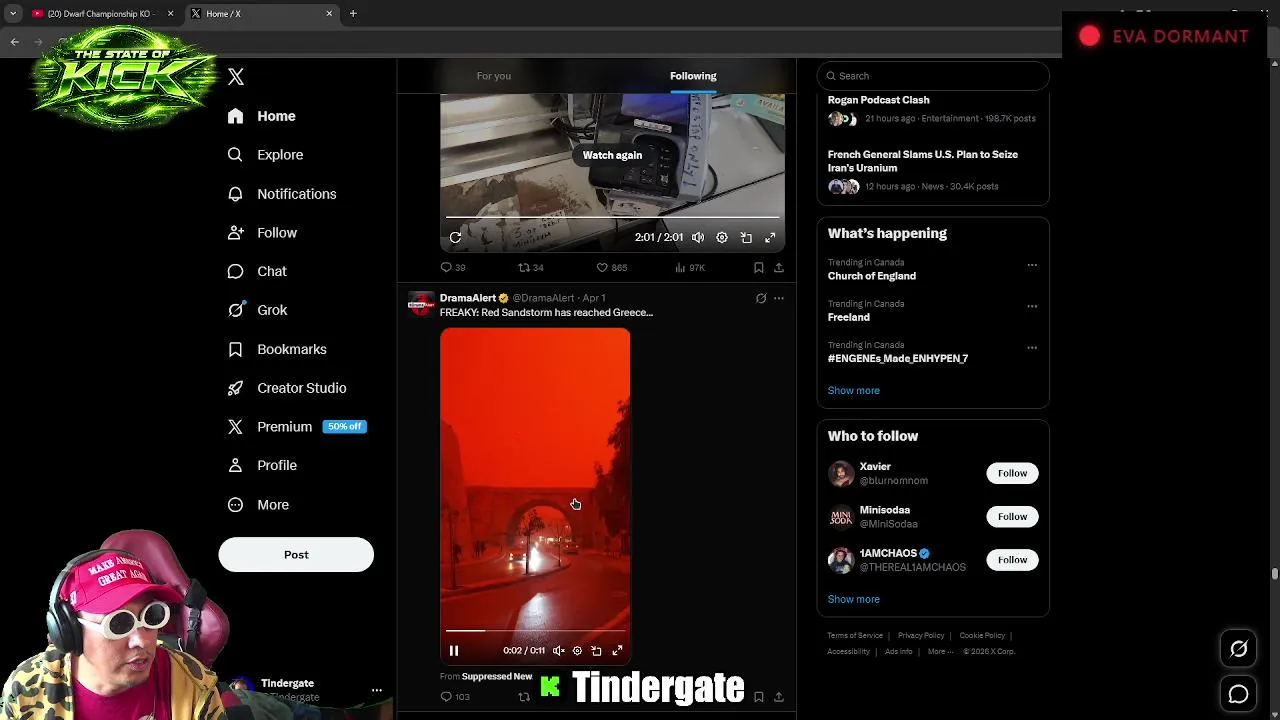Click Show more under What's happening

coord(854,391)
